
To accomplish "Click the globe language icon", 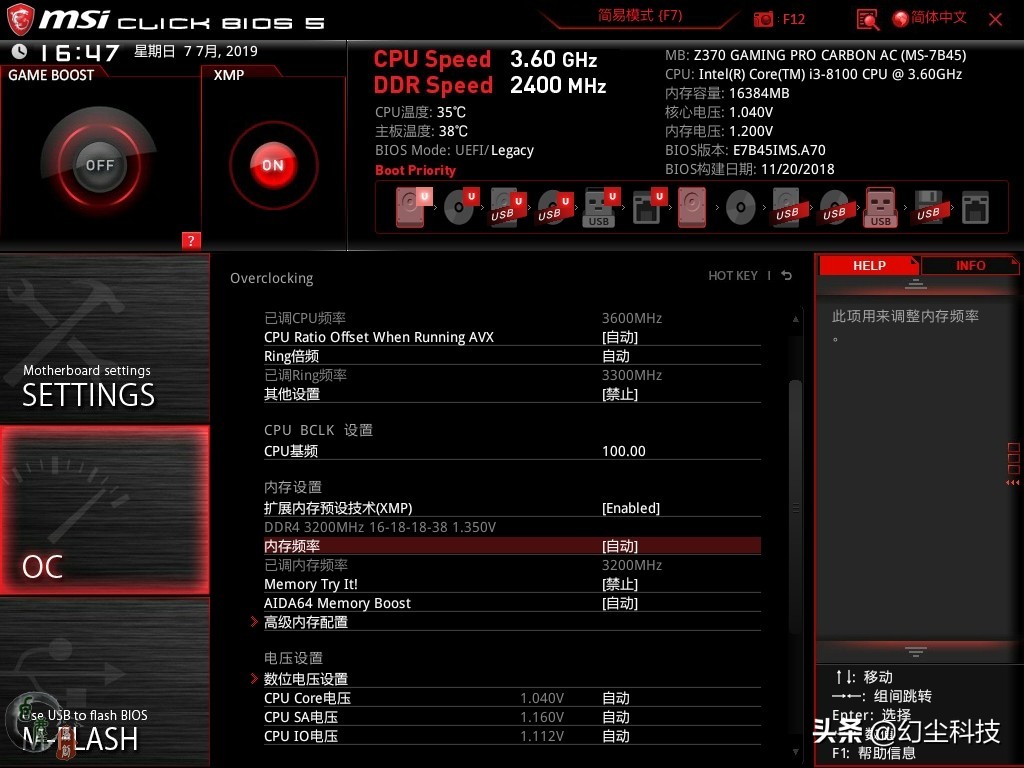I will click(900, 19).
